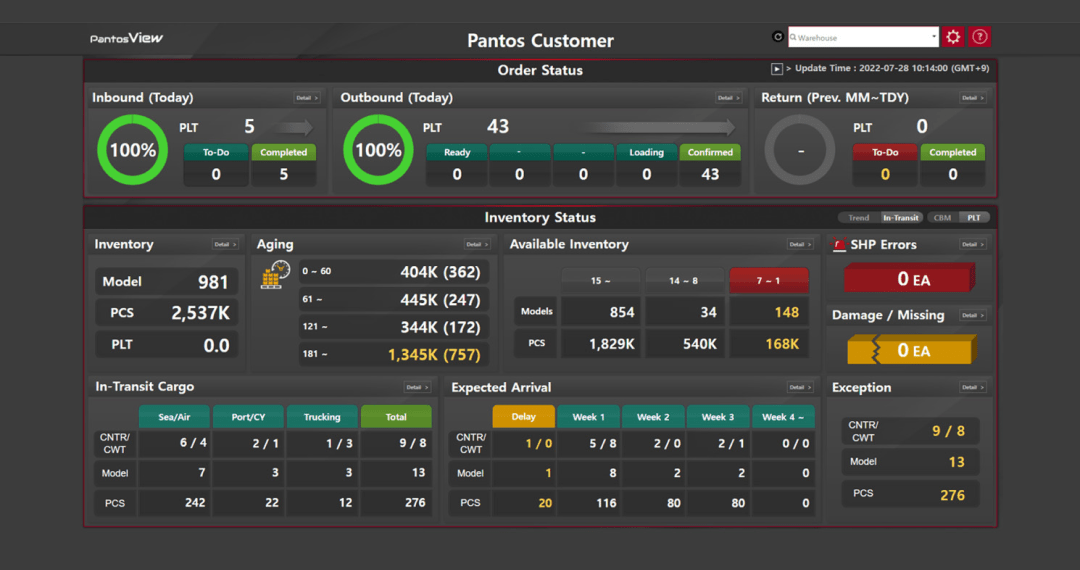This screenshot has height=570, width=1080.
Task: Click the magnifier icon in the Warehouse box
Action: (x=793, y=37)
